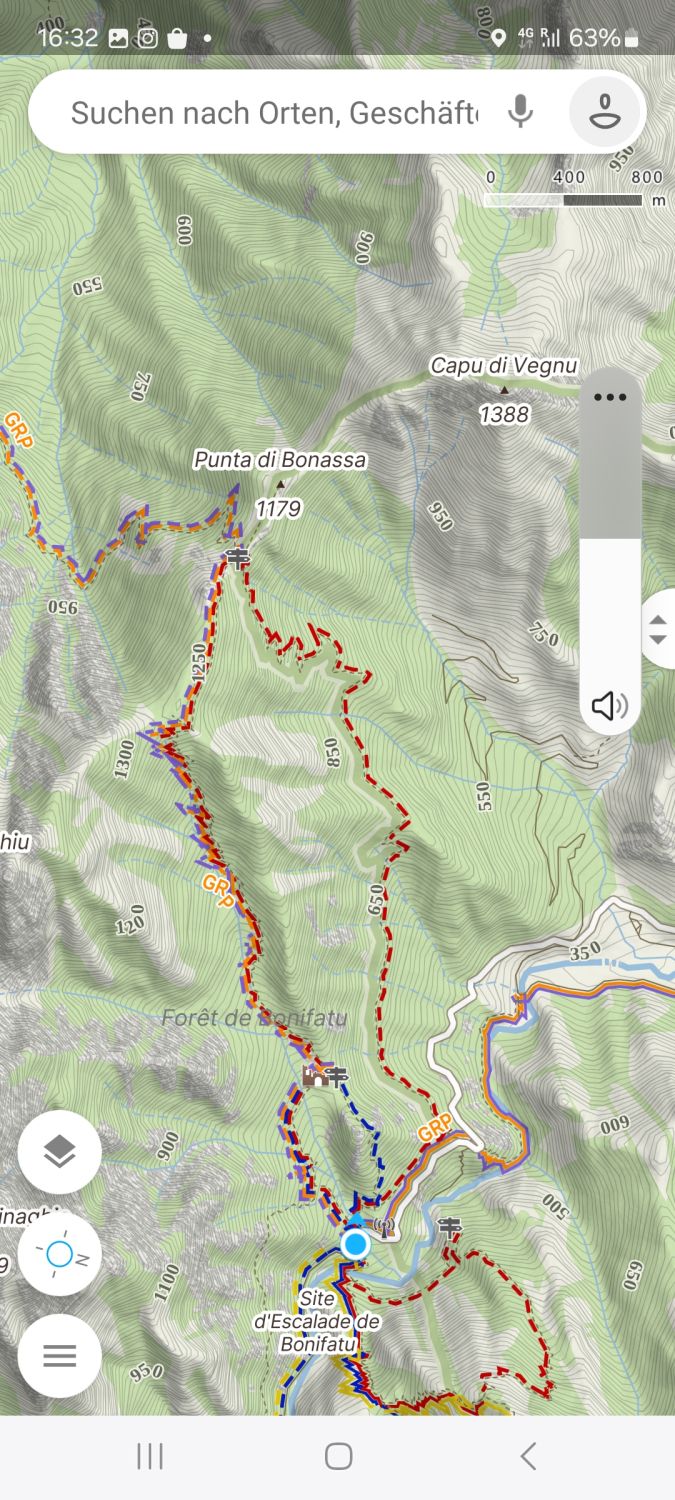Expand the side edge panel handle
This screenshot has width=675, height=1500.
(x=658, y=630)
